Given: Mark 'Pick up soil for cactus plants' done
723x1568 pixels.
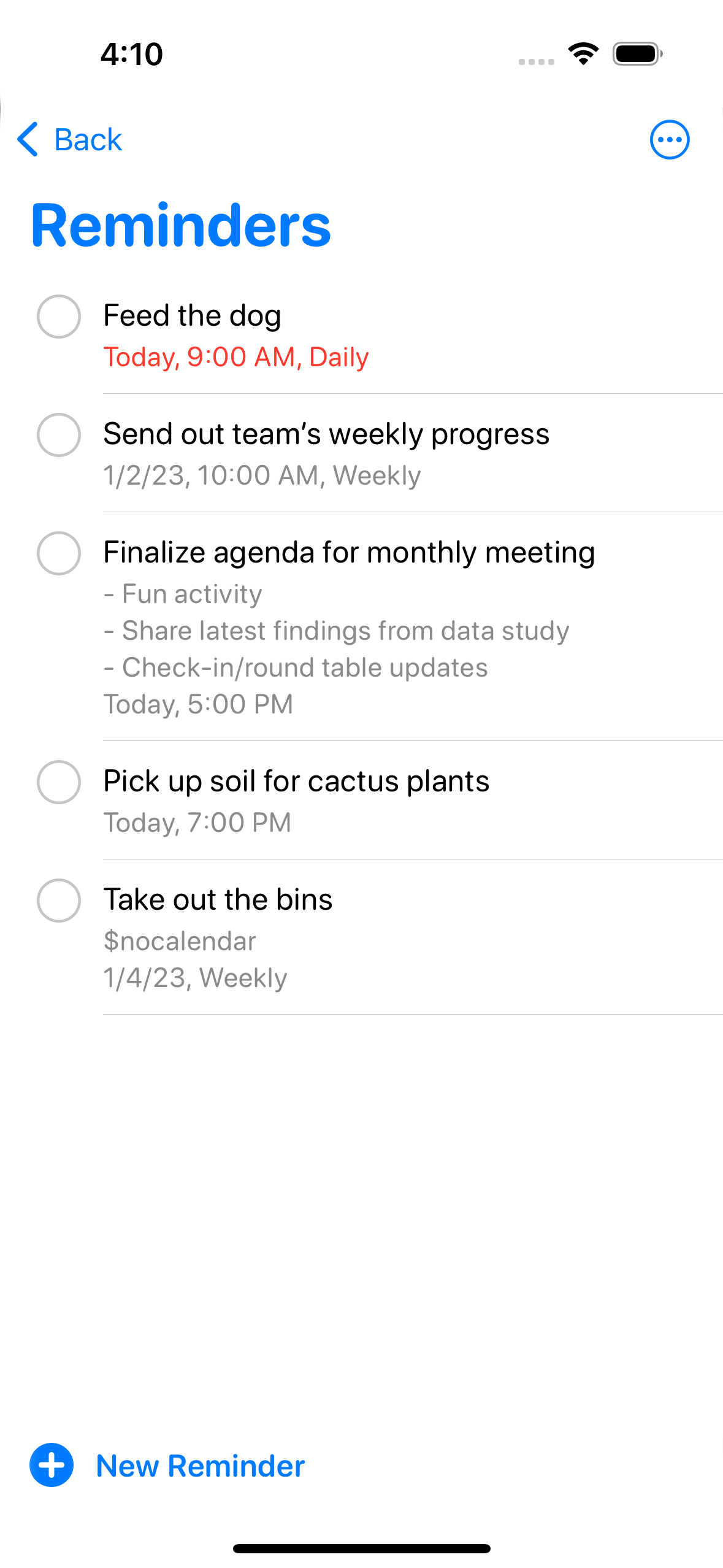Looking at the screenshot, I should coord(59,782).
